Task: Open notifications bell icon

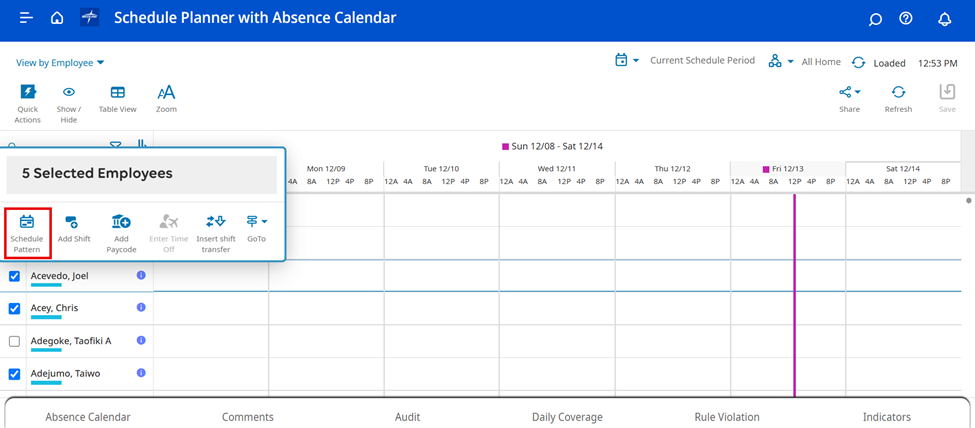Action: pos(944,19)
